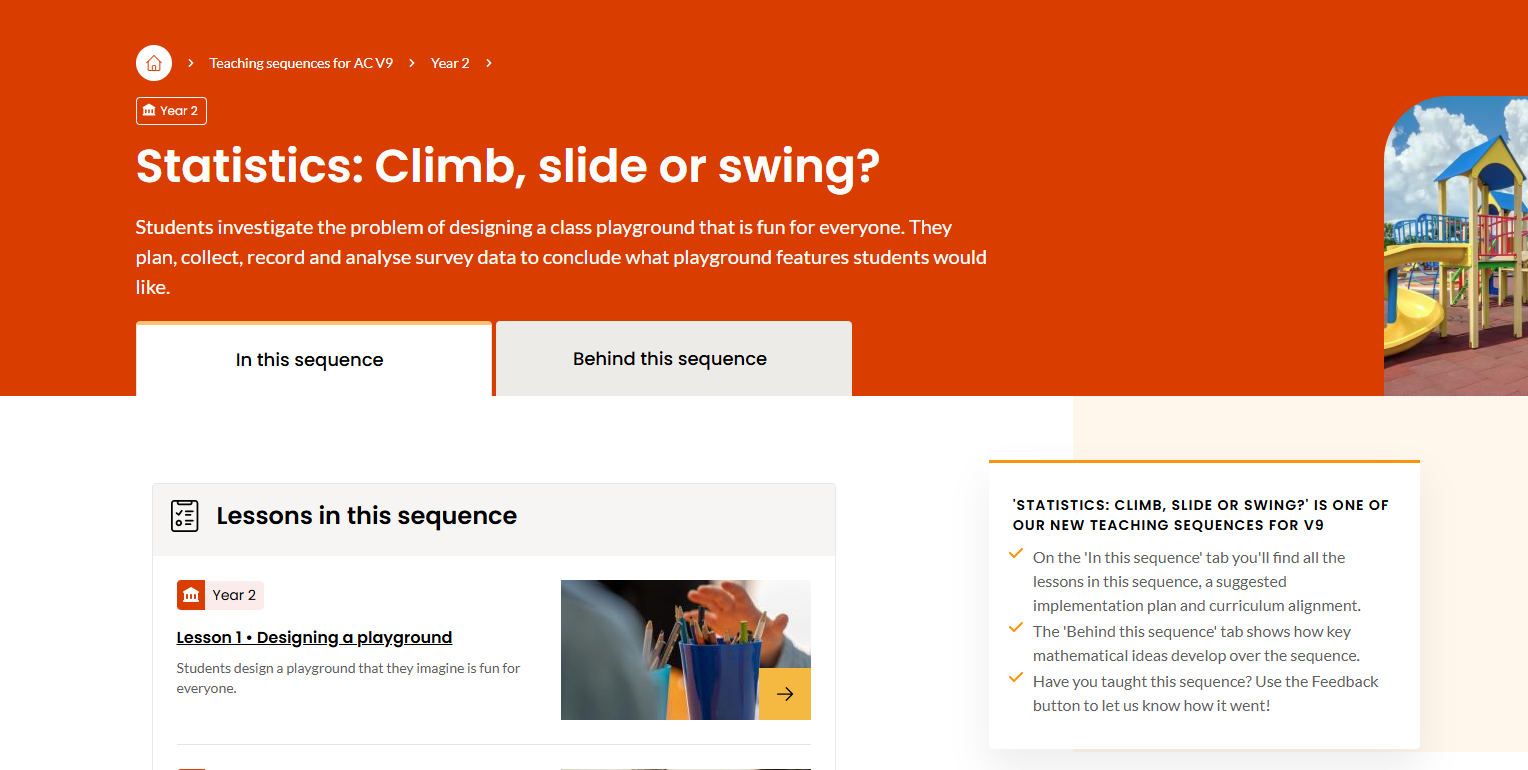Click the checkmark beside the Feedback button tip
The image size is (1528, 770).
(x=1016, y=677)
